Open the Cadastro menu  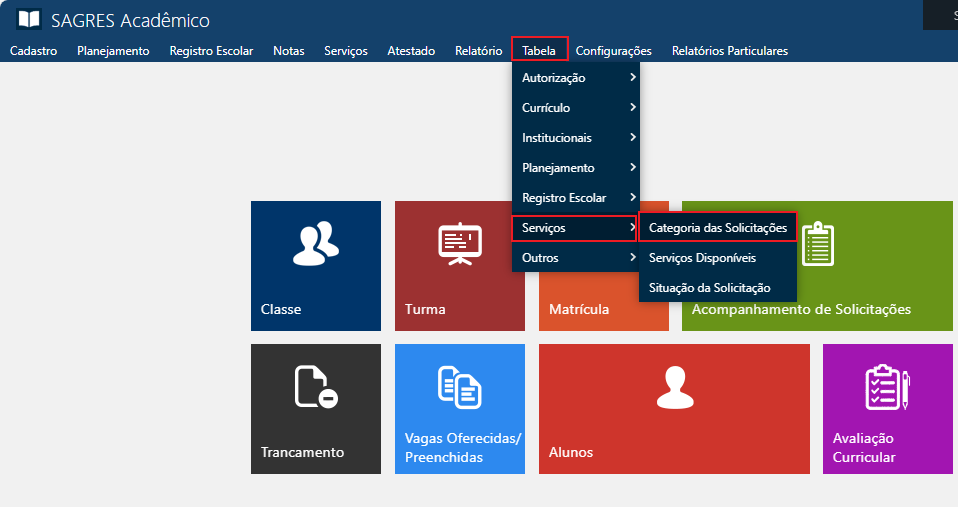coord(33,51)
